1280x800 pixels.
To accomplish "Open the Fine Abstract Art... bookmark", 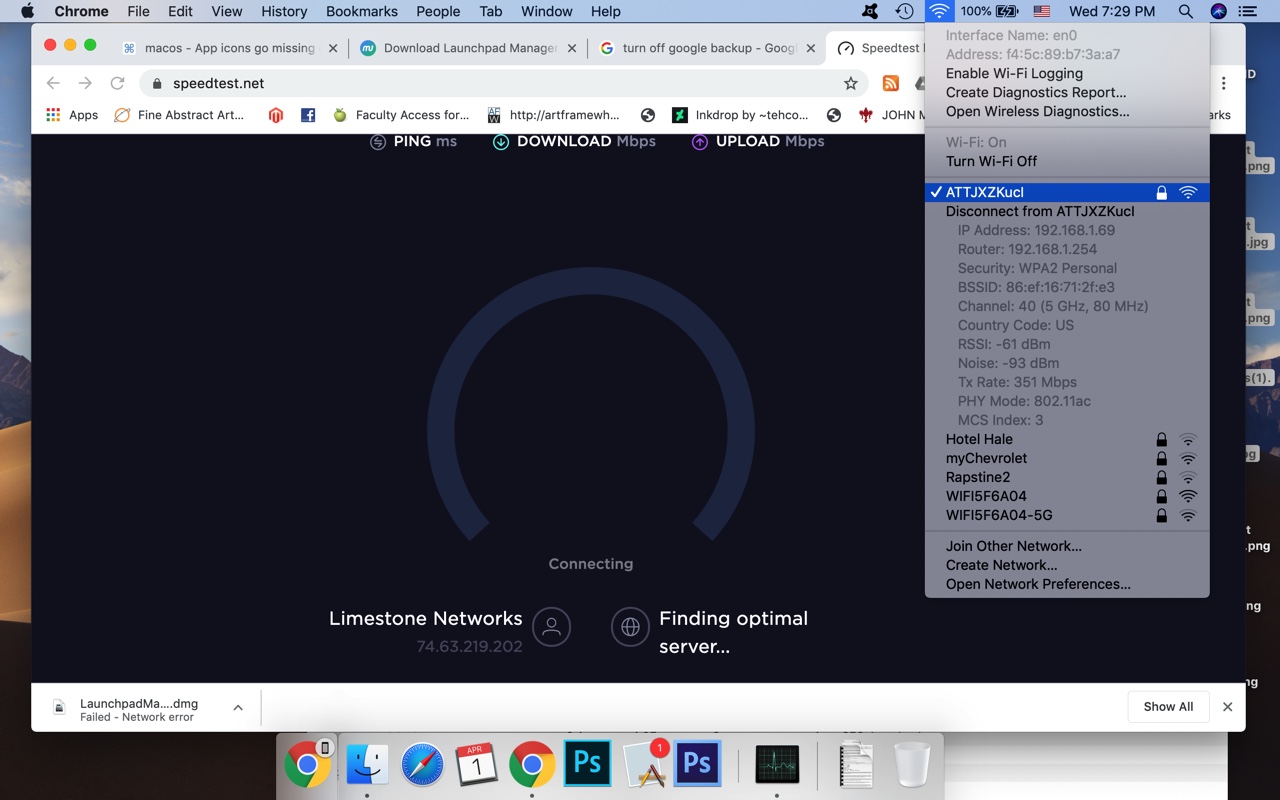I will [x=179, y=115].
